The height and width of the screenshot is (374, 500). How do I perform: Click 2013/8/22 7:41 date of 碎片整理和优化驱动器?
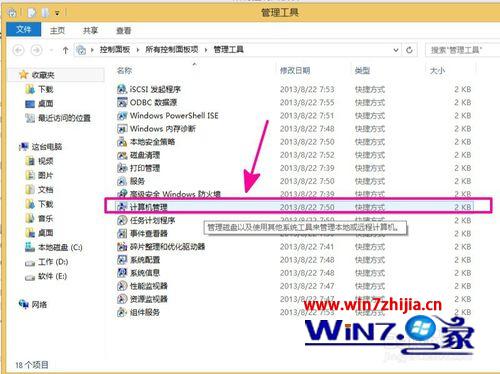coord(307,246)
